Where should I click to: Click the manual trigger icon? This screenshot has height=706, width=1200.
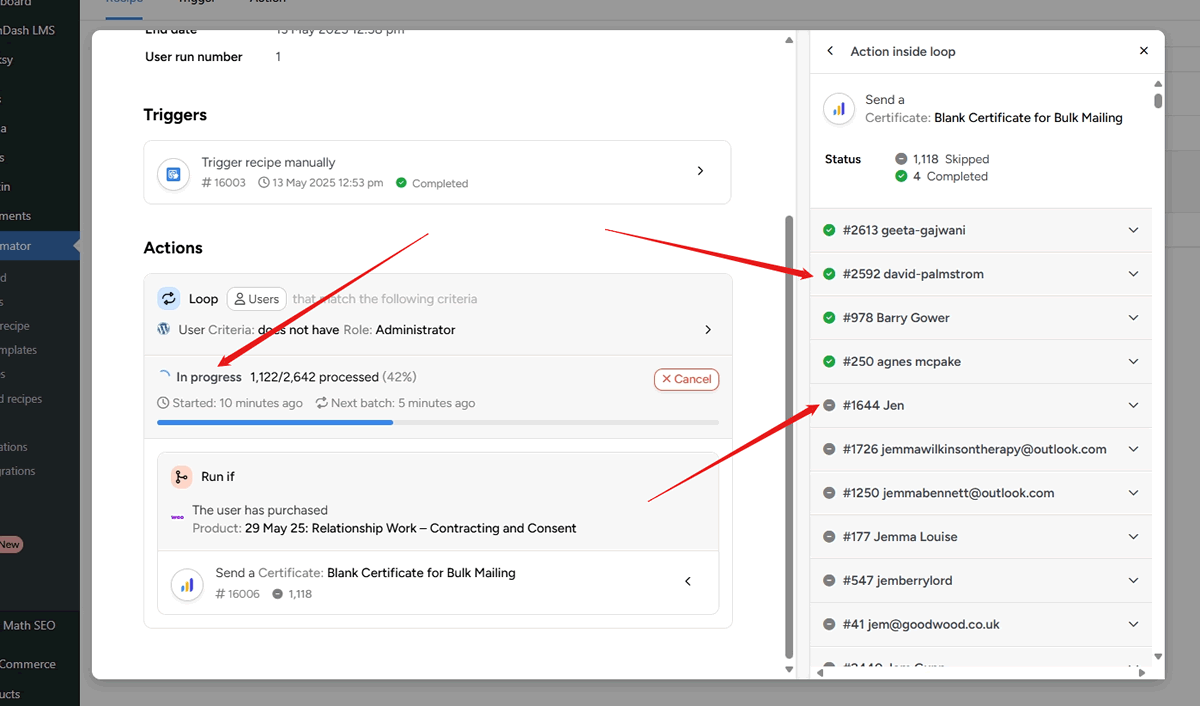pyautogui.click(x=173, y=173)
